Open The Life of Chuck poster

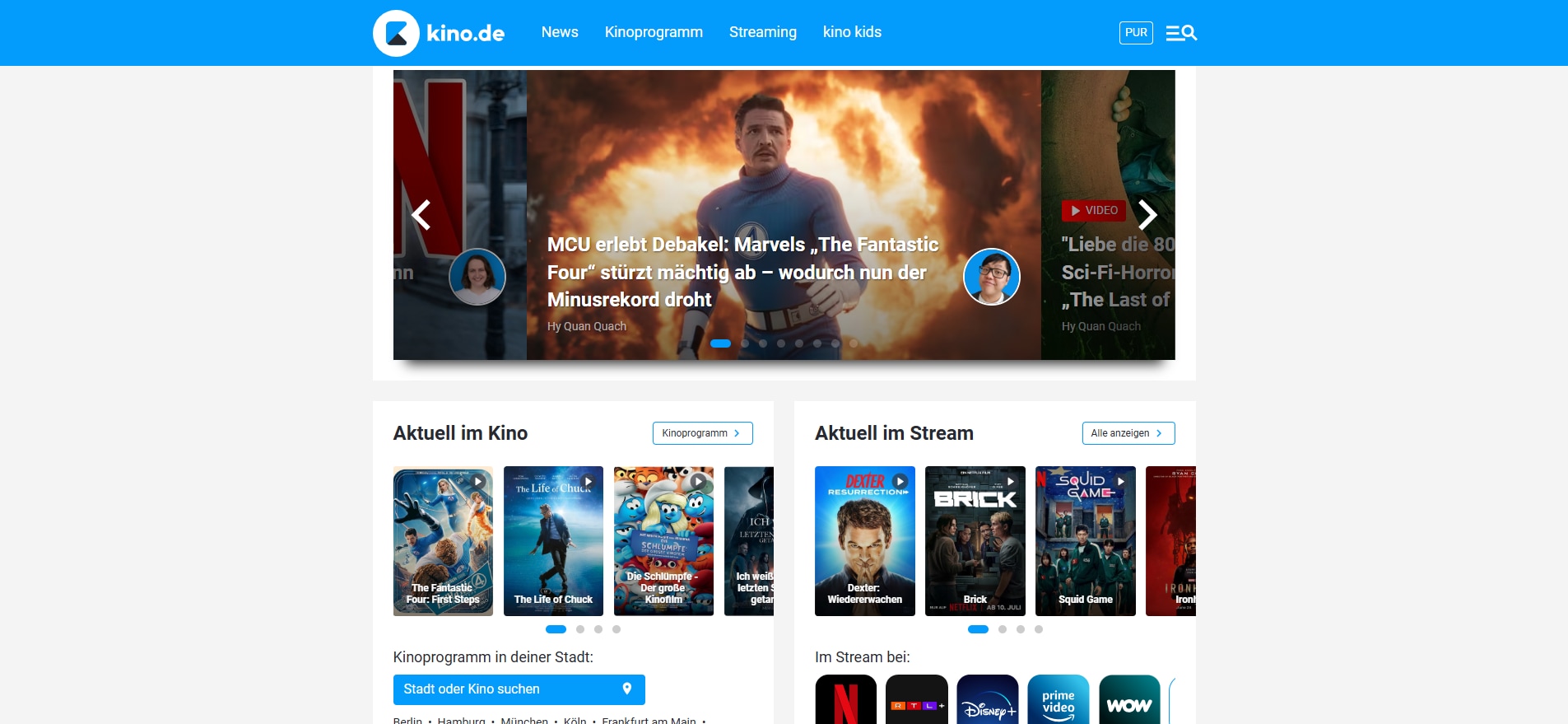pyautogui.click(x=553, y=541)
